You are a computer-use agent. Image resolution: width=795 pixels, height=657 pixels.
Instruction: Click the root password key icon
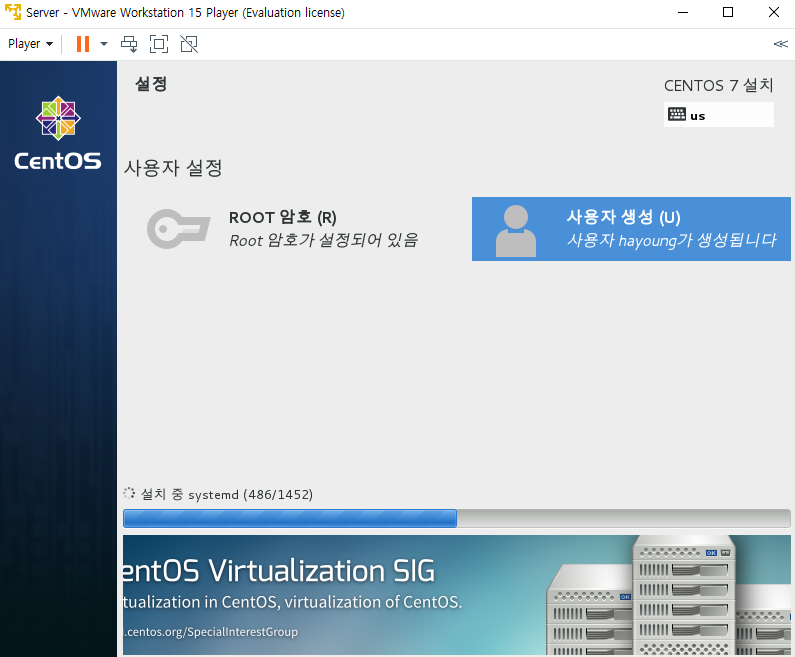click(178, 229)
